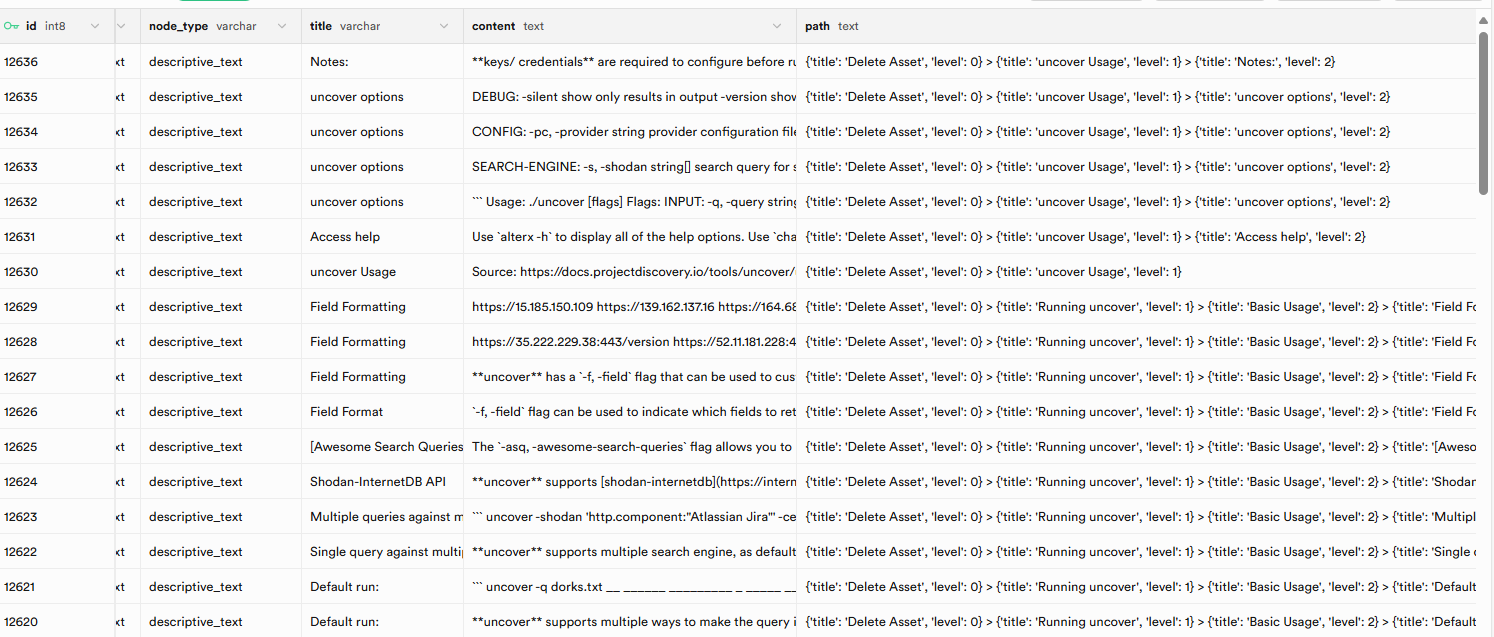
Task: Open the dropdown arrow of the truncated column before node_type
Action: pos(122,26)
